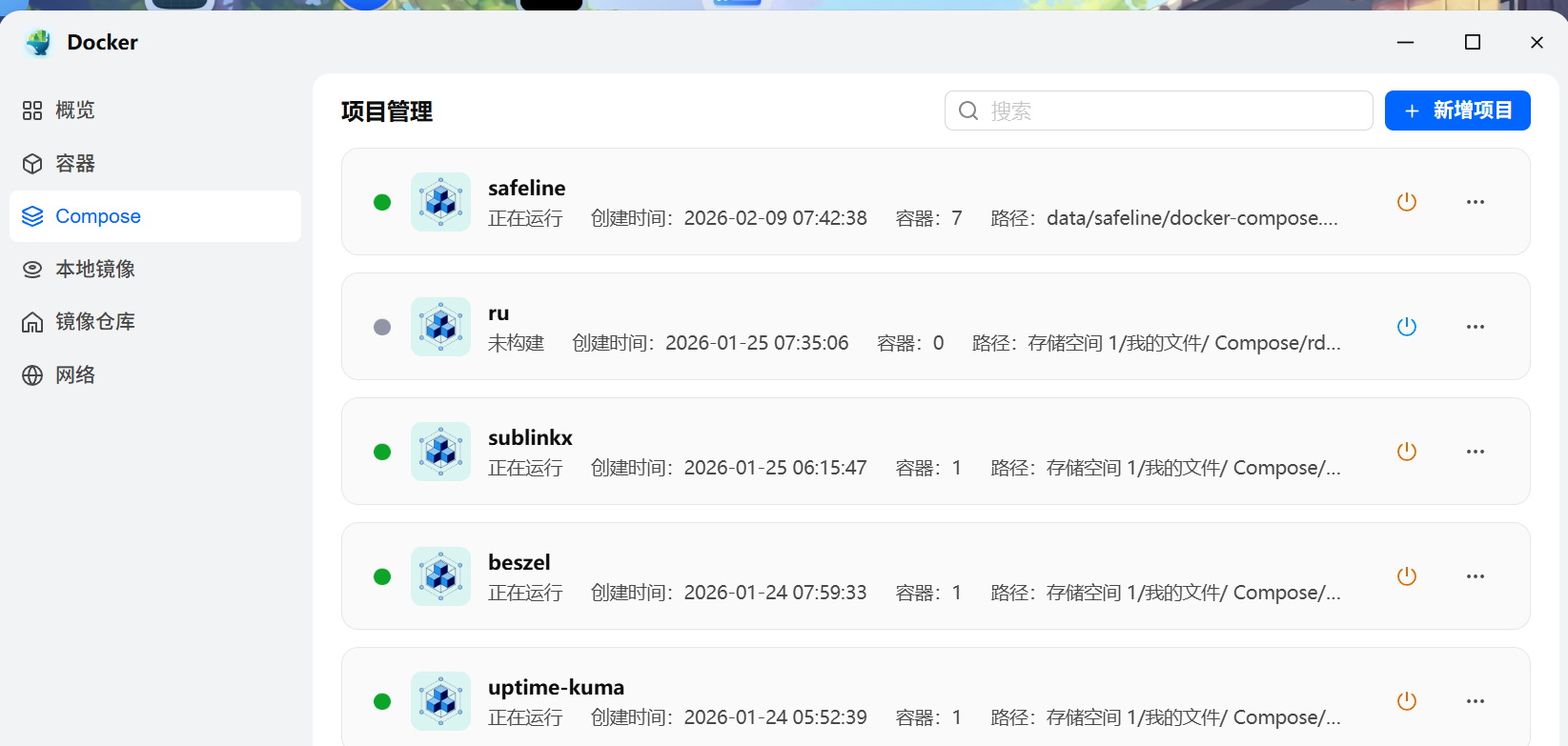1568x746 pixels.
Task: Go to the 容器 containers section
Action: 155,164
